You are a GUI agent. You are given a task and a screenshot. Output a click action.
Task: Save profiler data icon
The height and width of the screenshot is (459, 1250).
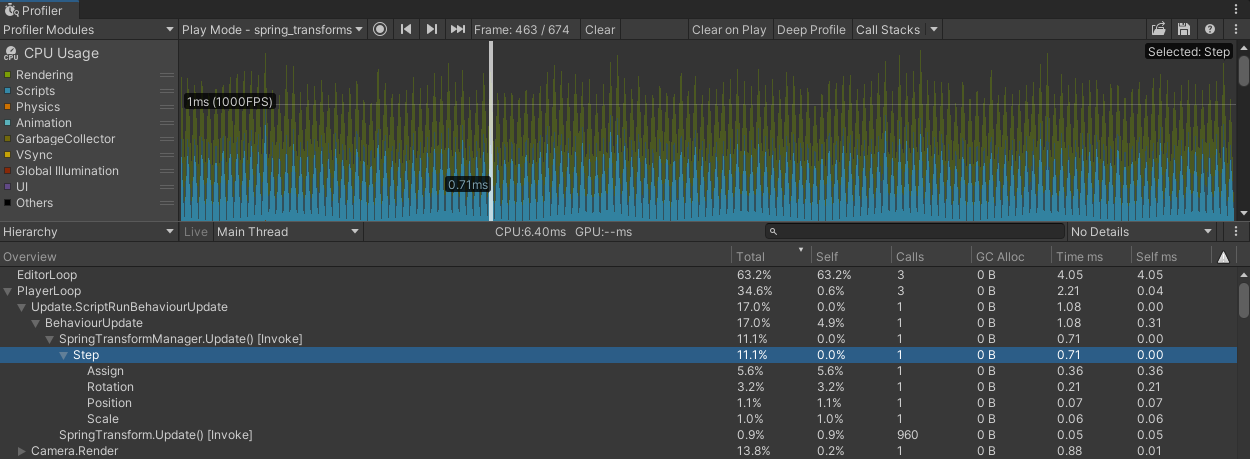1184,30
